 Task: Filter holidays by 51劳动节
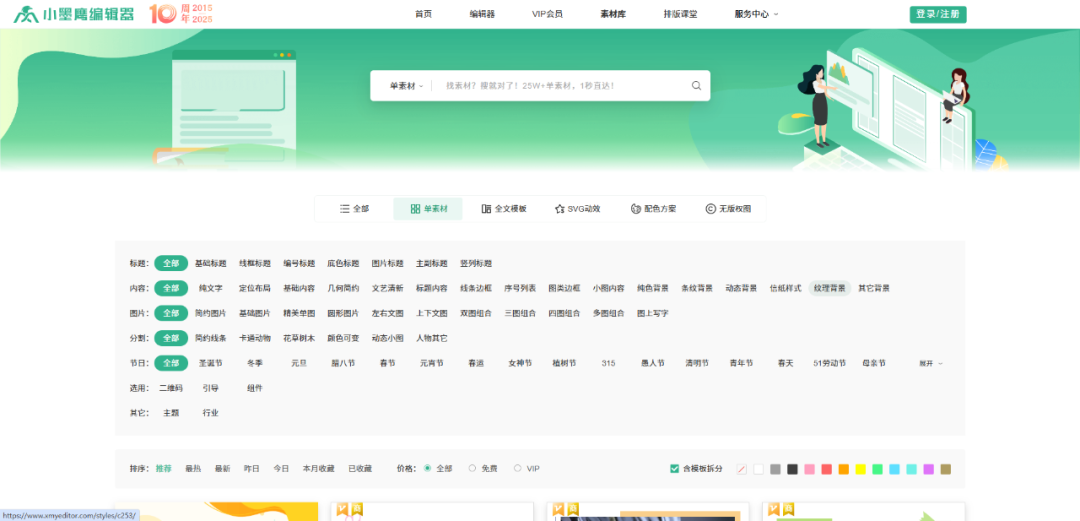[830, 362]
